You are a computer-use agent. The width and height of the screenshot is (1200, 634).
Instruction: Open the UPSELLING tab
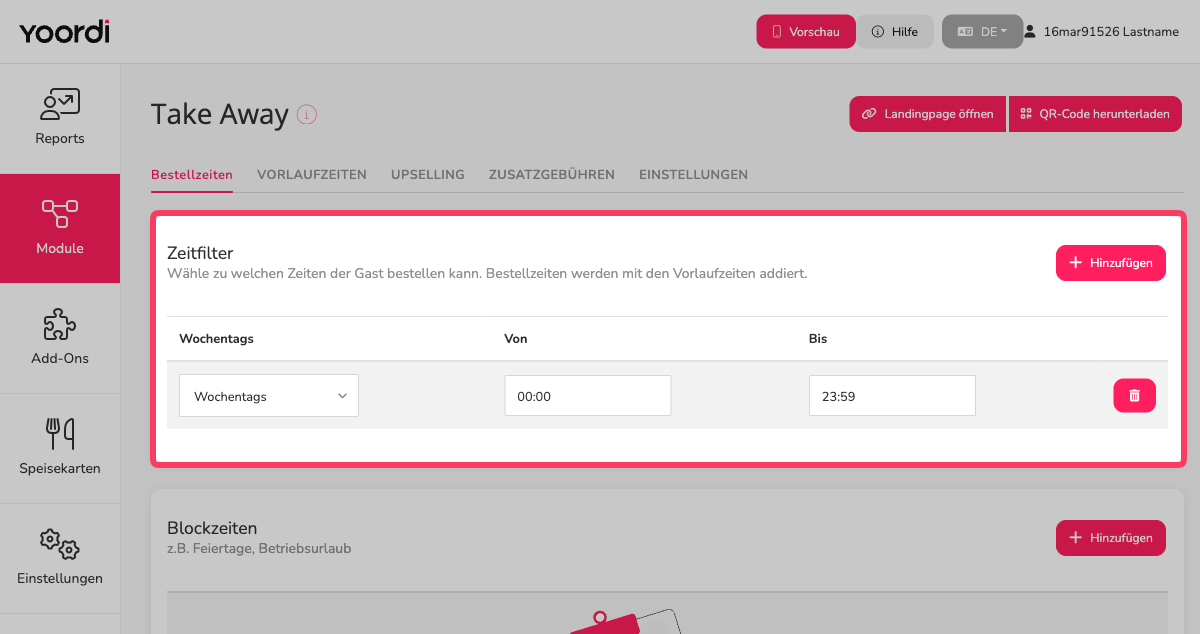428,174
